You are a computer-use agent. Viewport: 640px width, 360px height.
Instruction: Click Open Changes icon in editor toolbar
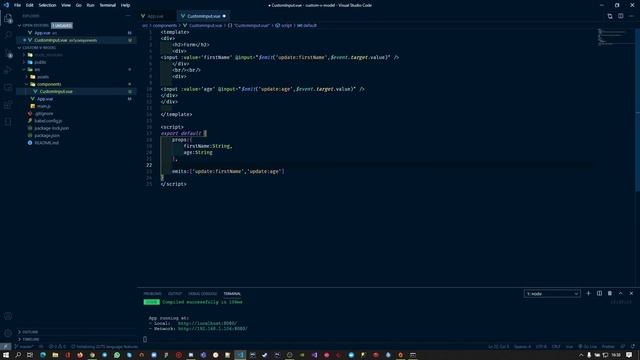tap(610, 16)
